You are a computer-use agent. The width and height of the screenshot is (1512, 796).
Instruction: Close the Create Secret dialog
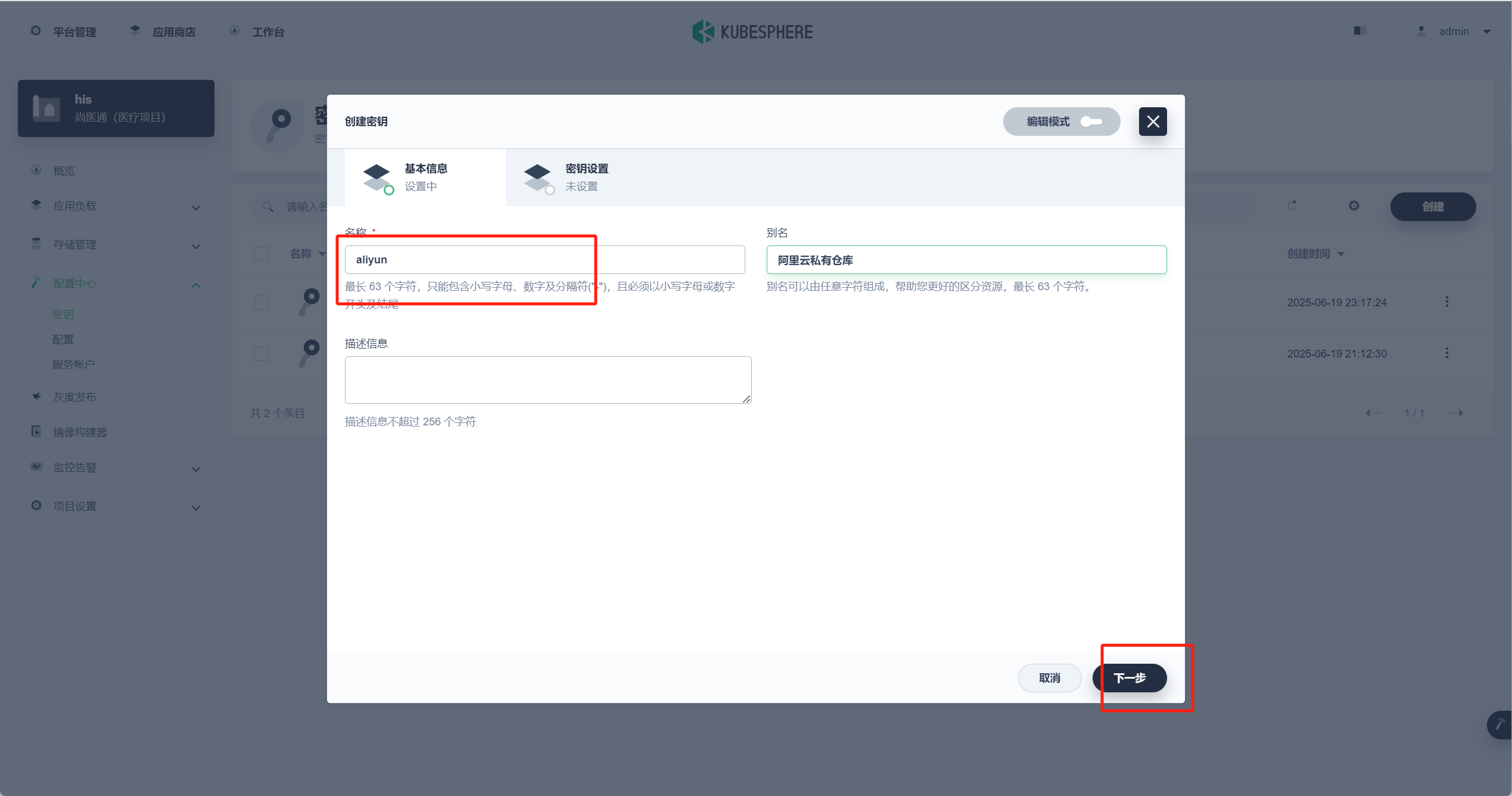click(1153, 122)
